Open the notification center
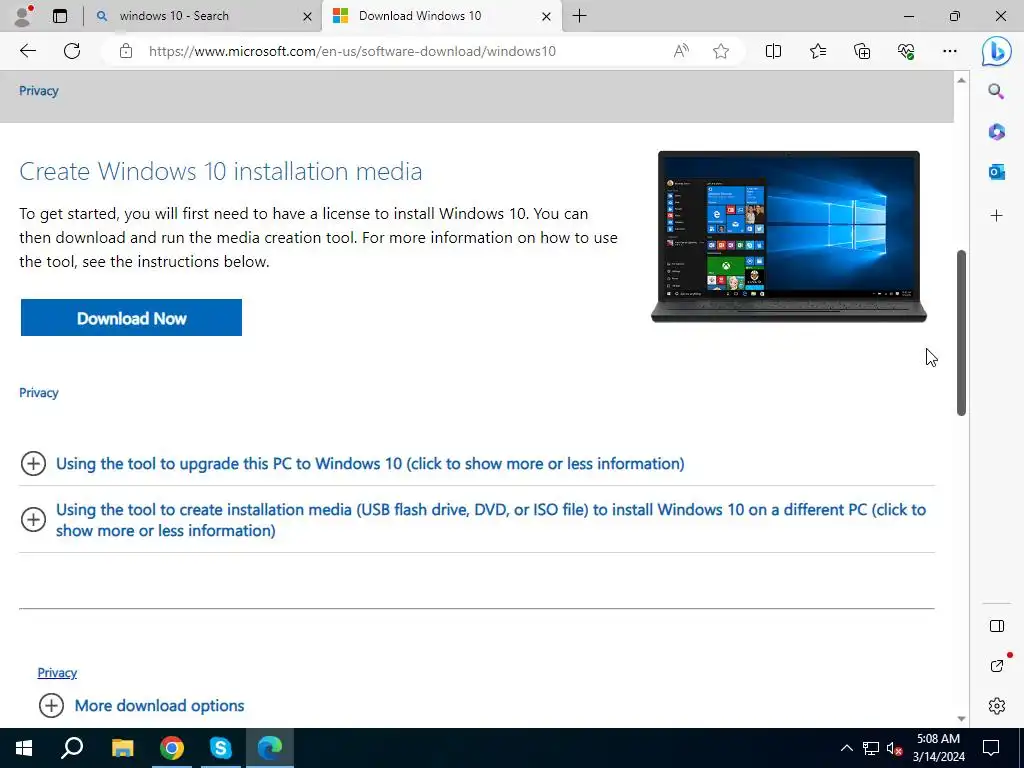The image size is (1024, 768). [991, 748]
